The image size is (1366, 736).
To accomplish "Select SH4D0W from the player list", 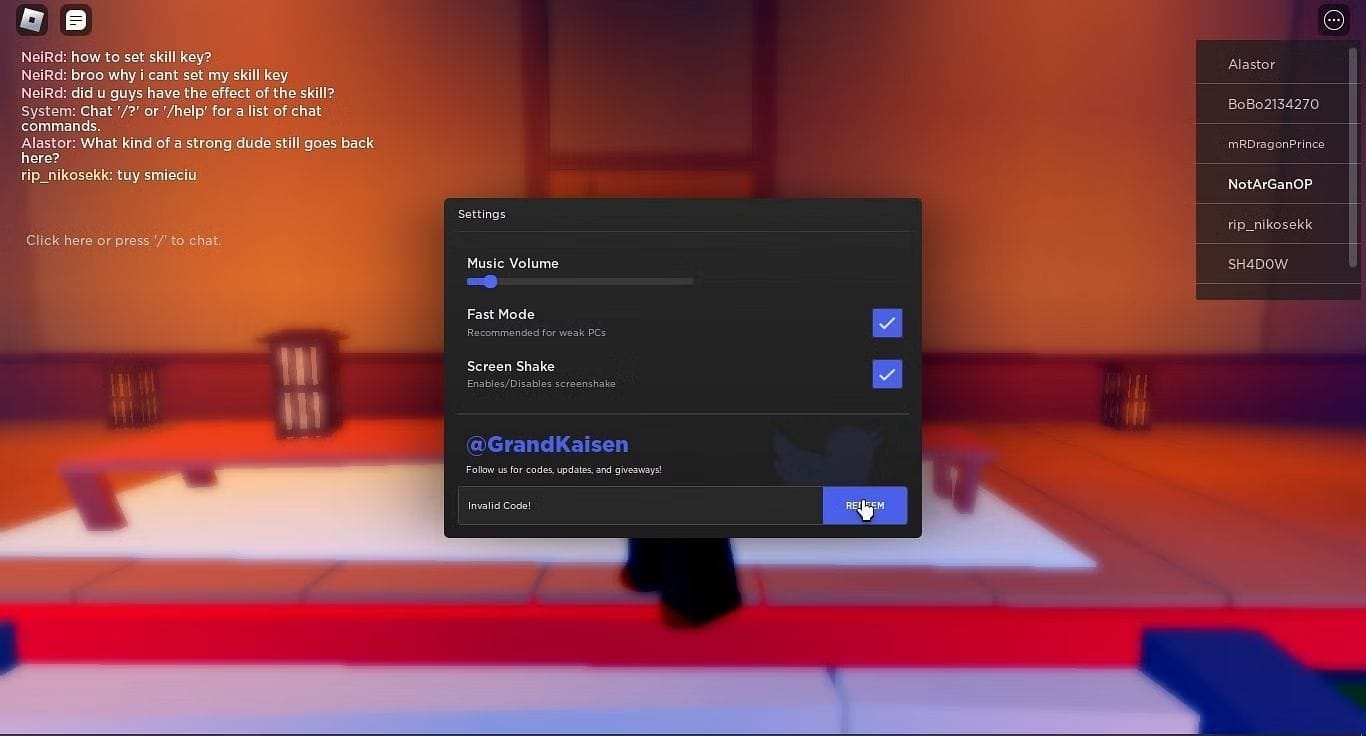I will 1258,264.
